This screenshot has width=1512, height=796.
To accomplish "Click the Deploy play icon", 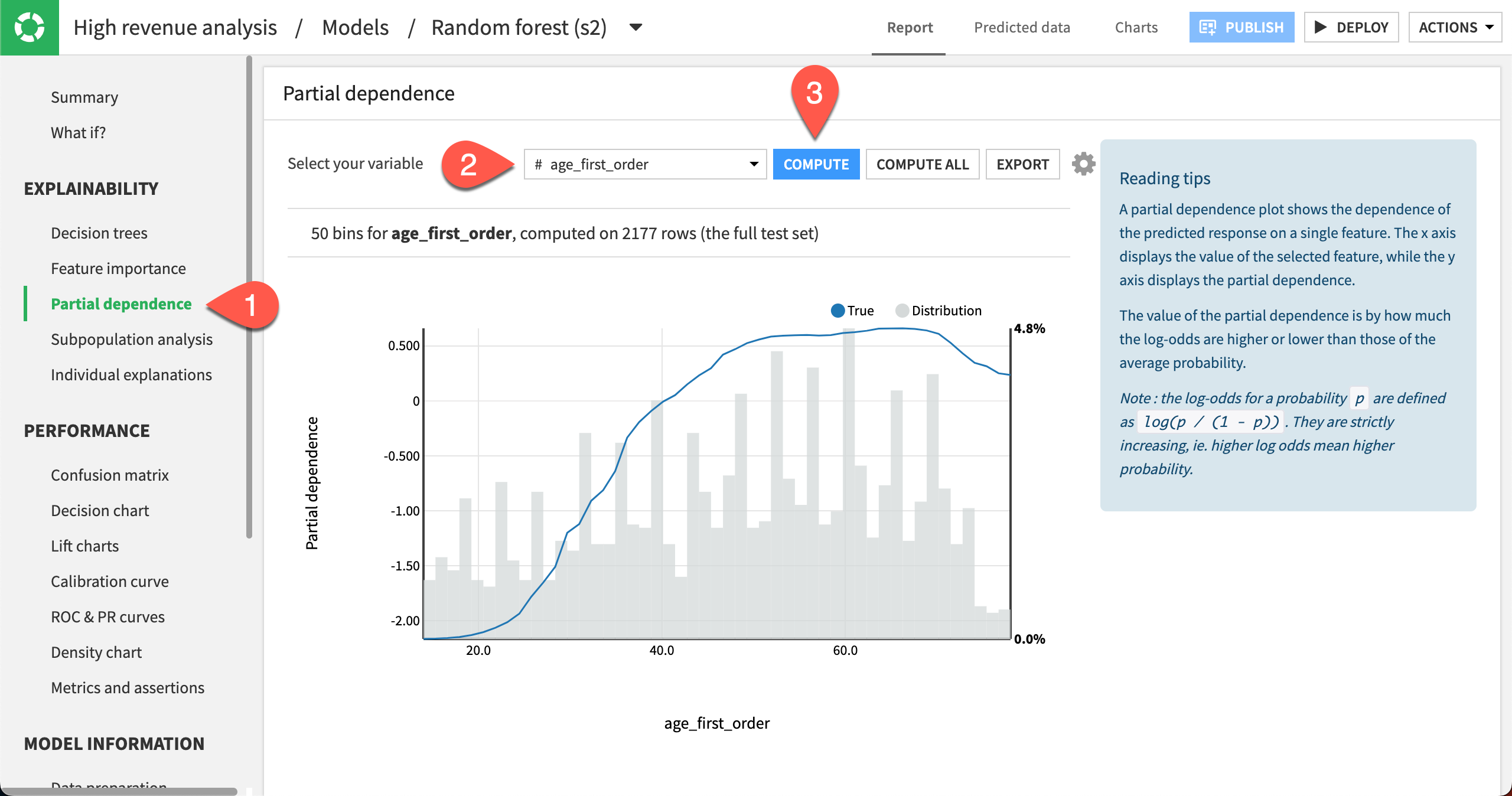I will (1321, 27).
